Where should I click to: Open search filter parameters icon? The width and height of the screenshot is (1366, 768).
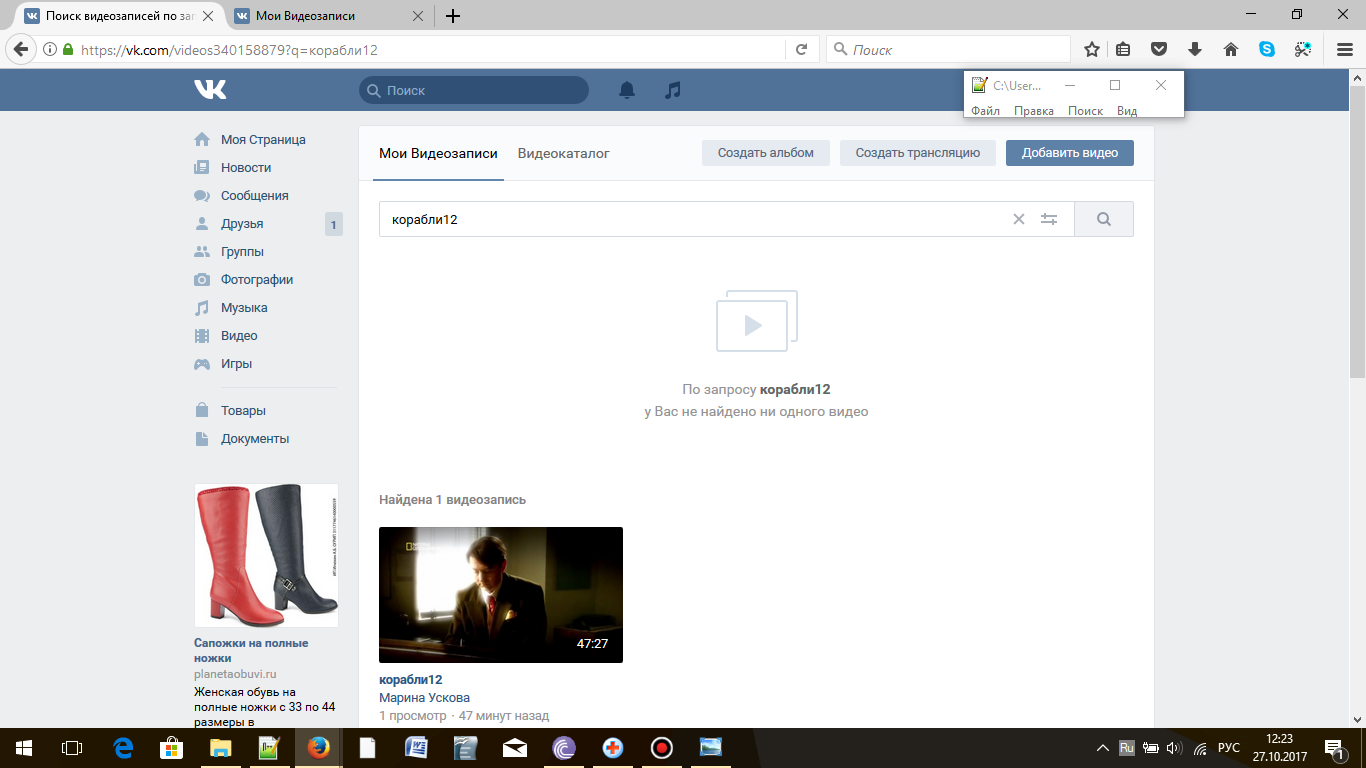[x=1049, y=219]
